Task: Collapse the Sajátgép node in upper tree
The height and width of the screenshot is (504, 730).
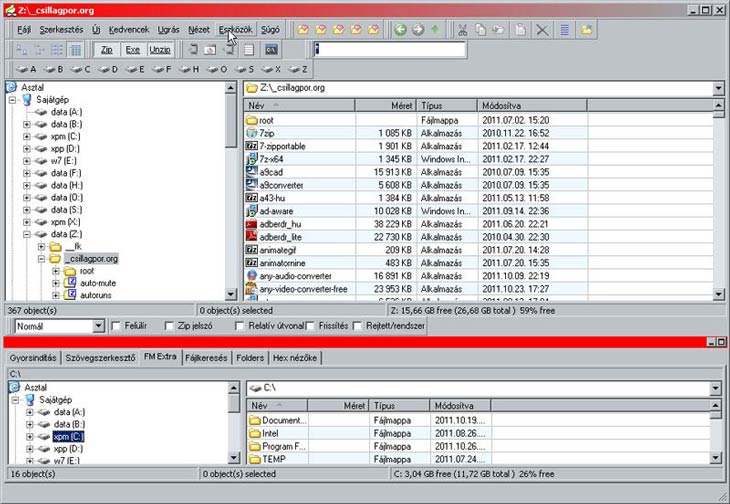Action: [x=13, y=100]
